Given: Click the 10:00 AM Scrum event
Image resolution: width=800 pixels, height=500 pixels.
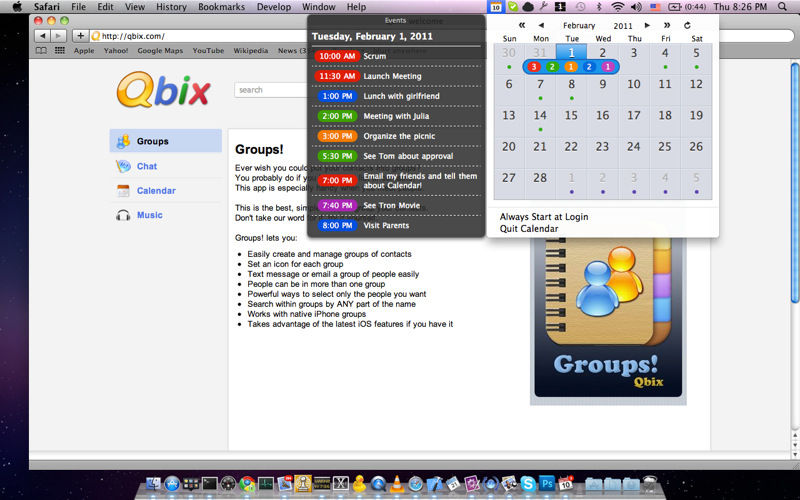Looking at the screenshot, I should [x=396, y=56].
